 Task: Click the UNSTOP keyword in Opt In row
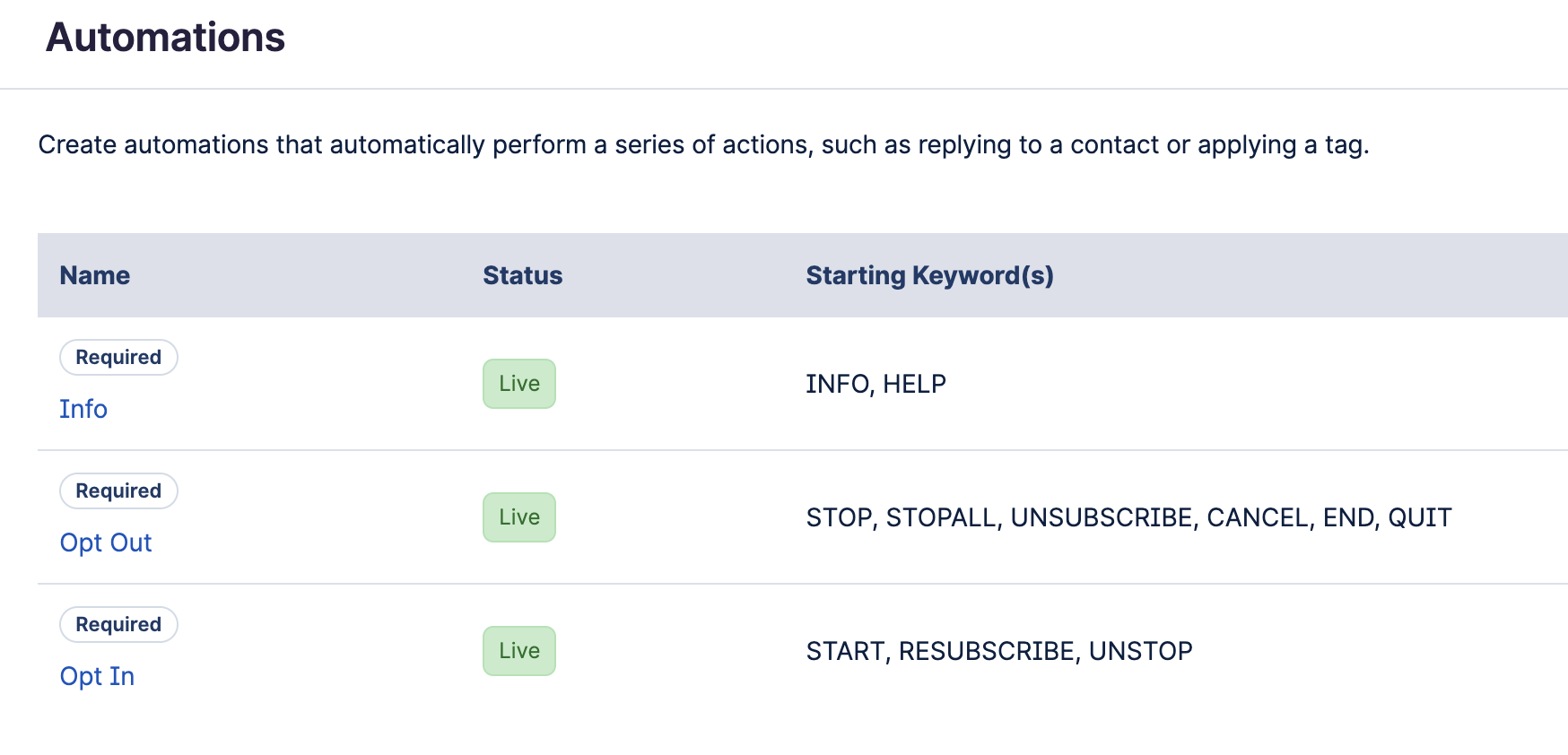click(1141, 651)
